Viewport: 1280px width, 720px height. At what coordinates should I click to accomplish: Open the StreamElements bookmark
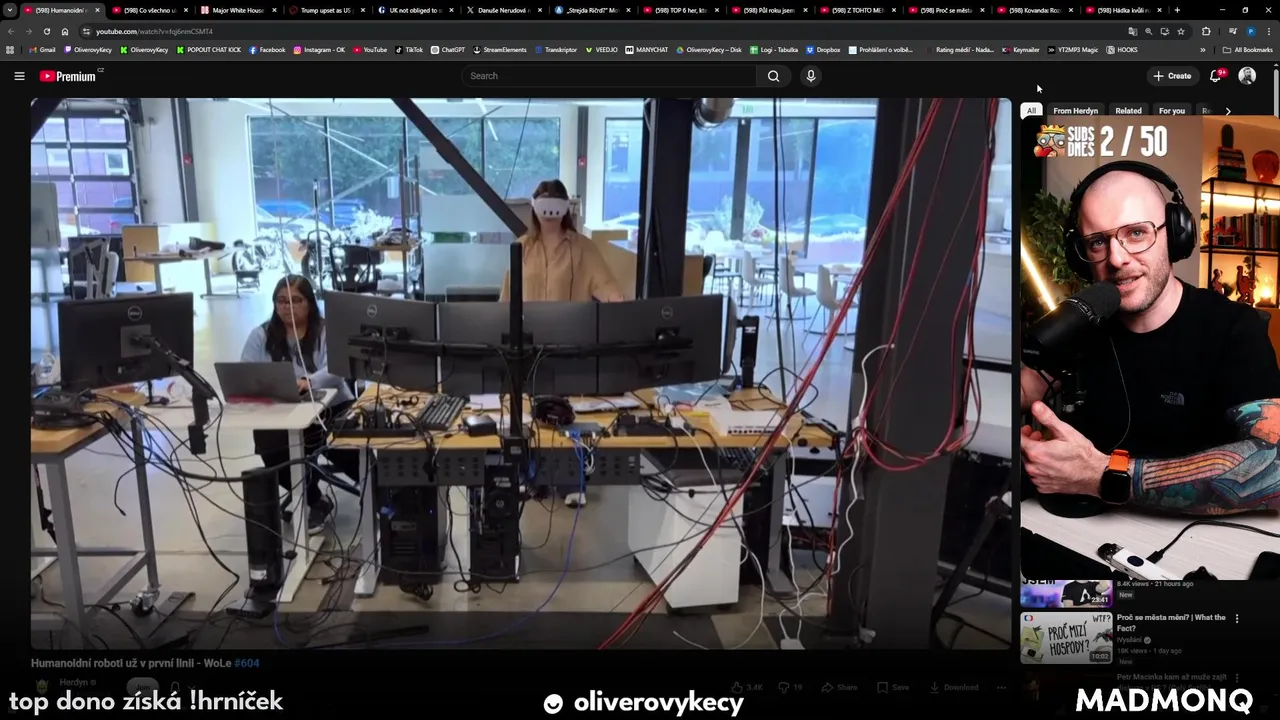[x=500, y=49]
